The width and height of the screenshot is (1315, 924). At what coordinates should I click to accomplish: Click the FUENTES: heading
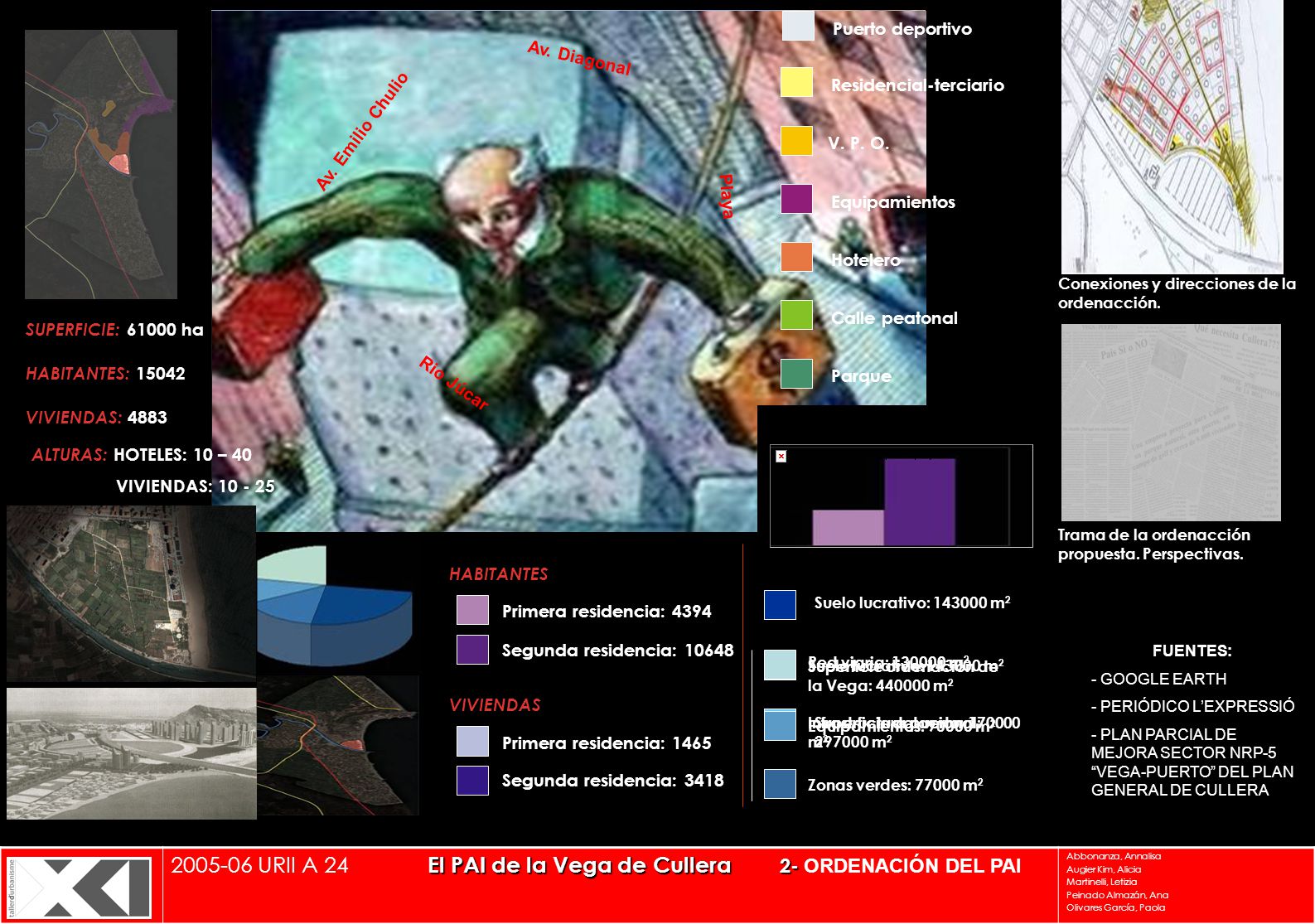(x=1192, y=651)
